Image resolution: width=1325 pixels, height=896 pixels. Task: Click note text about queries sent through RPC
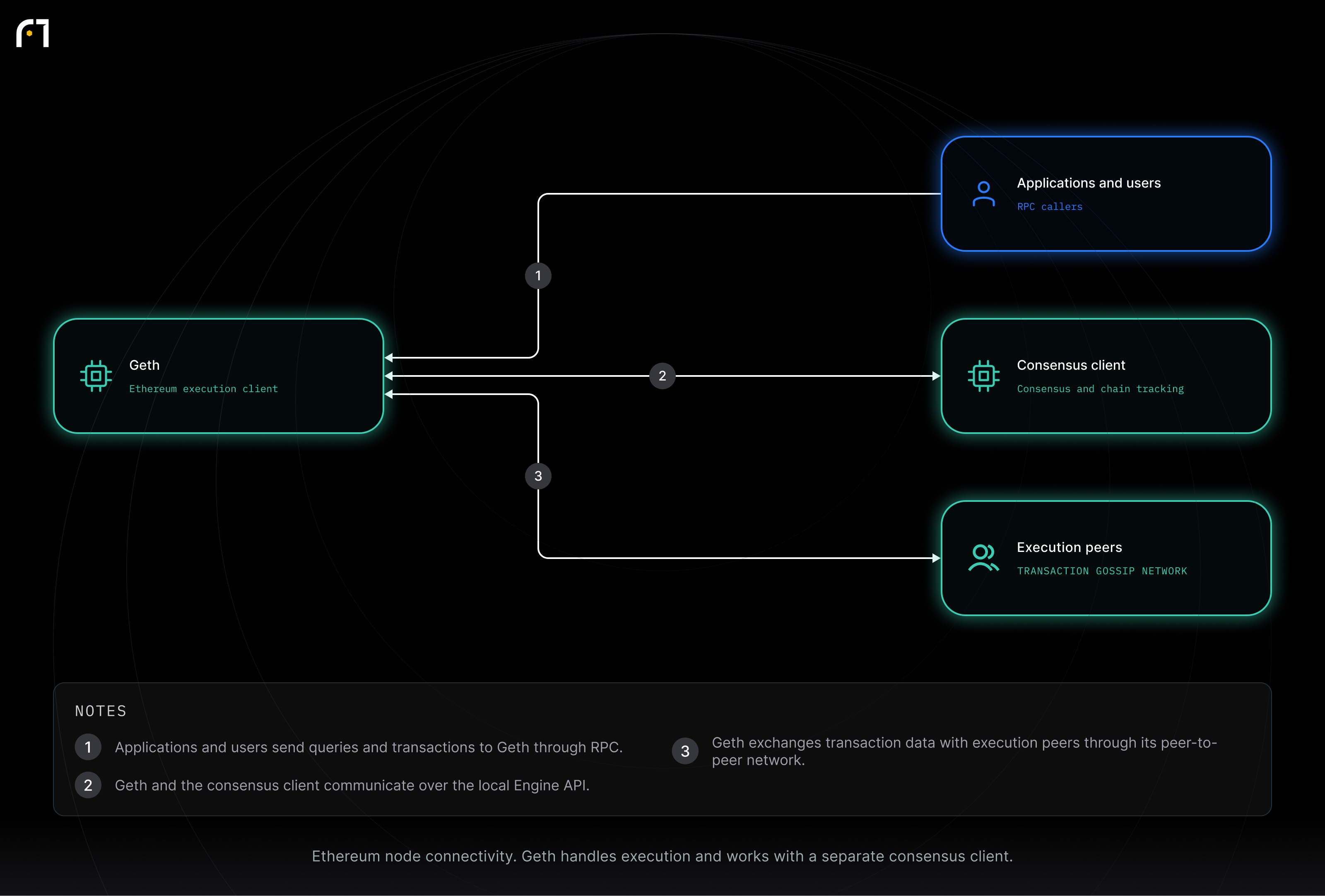pos(369,747)
